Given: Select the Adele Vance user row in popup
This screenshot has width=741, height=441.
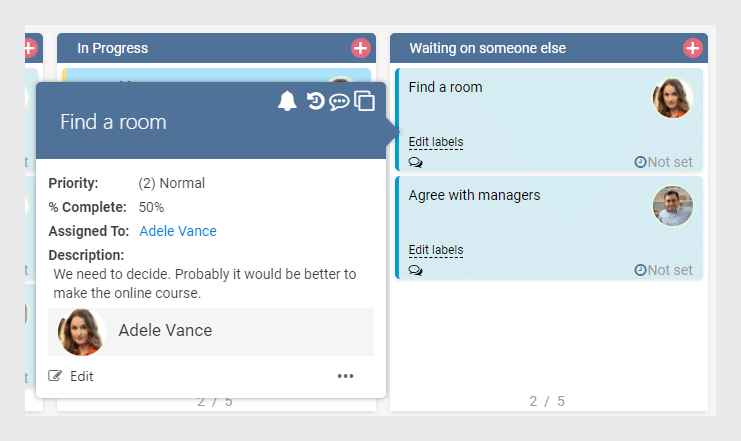Looking at the screenshot, I should click(211, 332).
